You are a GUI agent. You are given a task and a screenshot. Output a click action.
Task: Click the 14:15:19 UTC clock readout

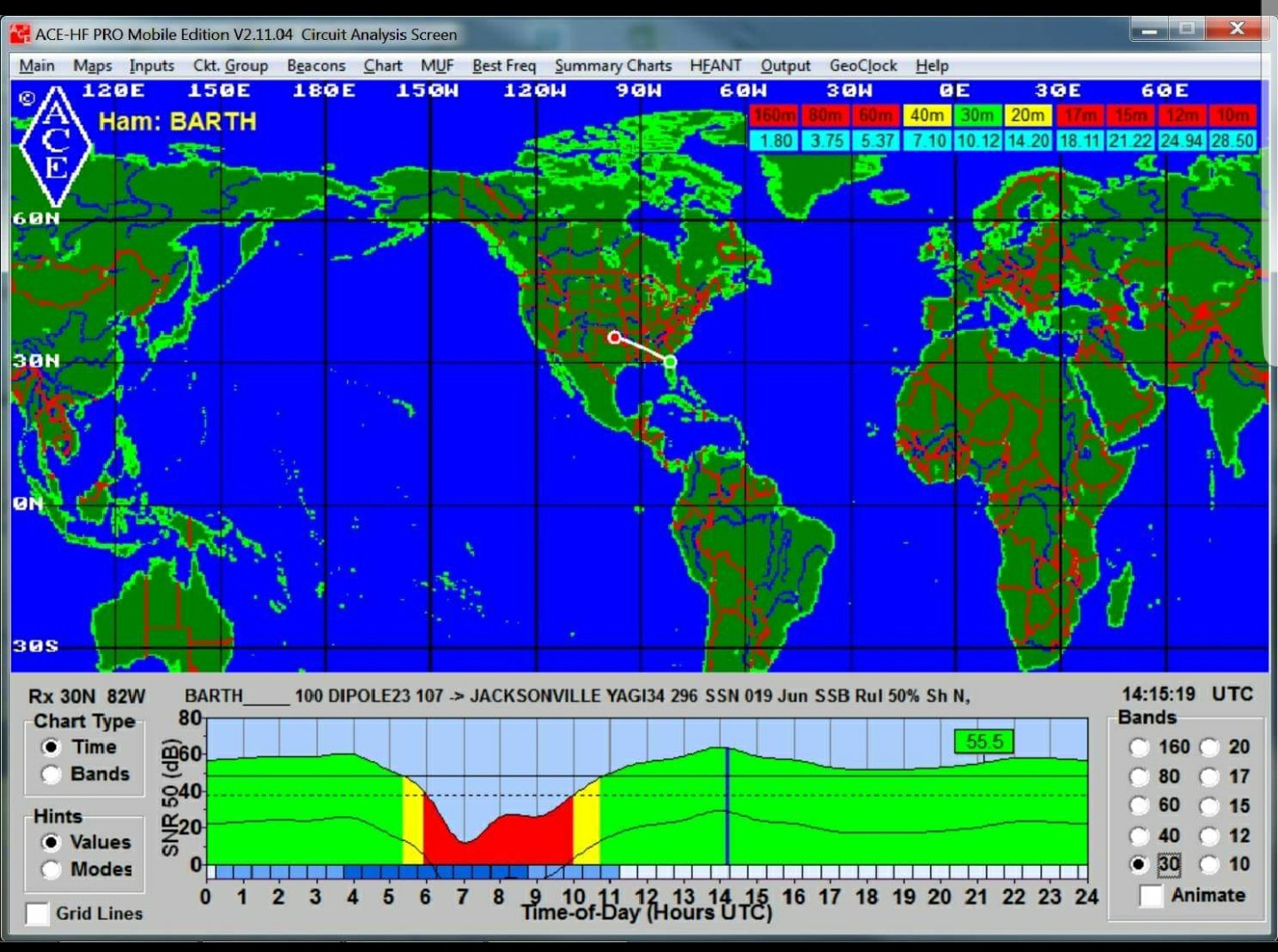(x=1187, y=694)
